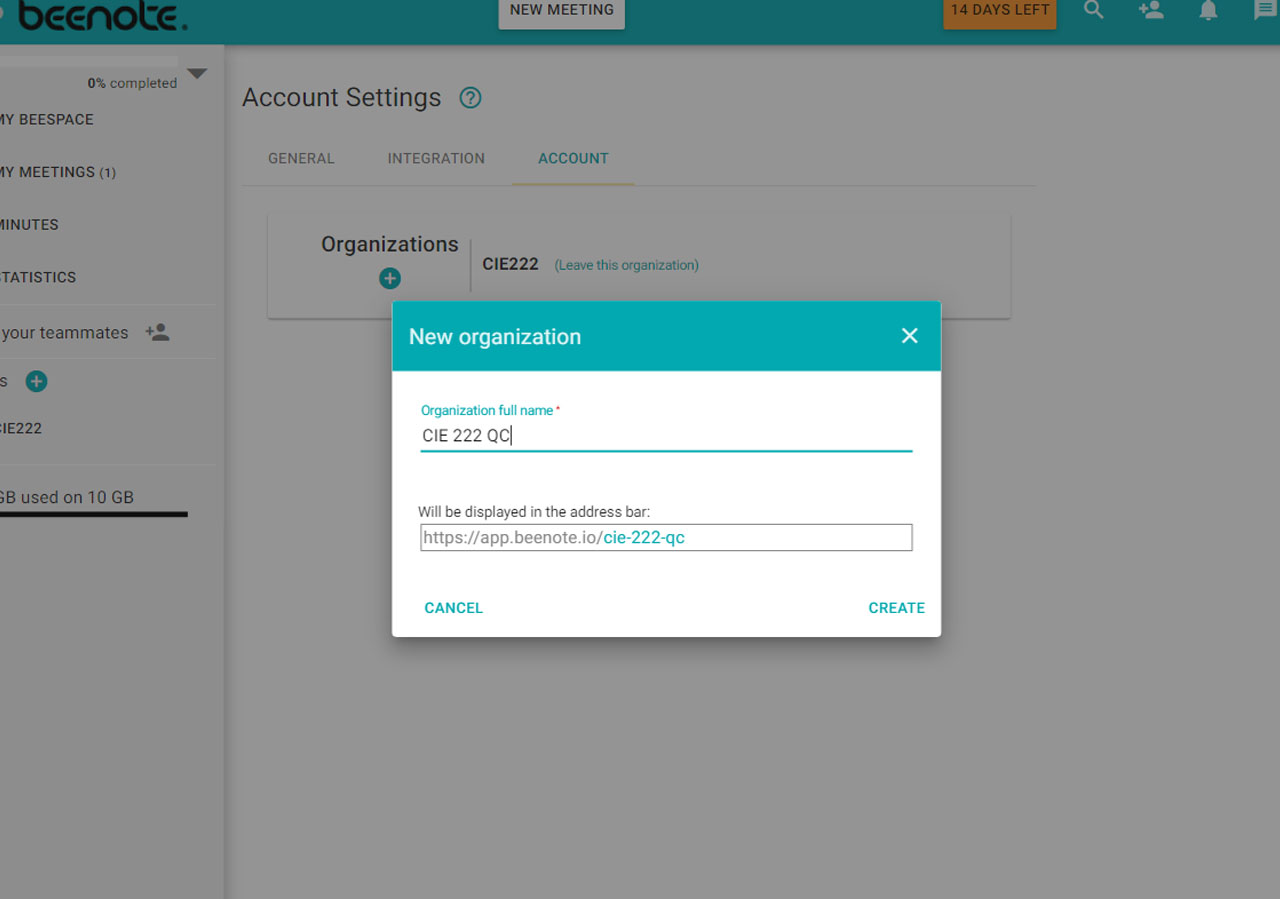Open Minutes in sidebar
This screenshot has width=1280, height=899.
point(29,225)
